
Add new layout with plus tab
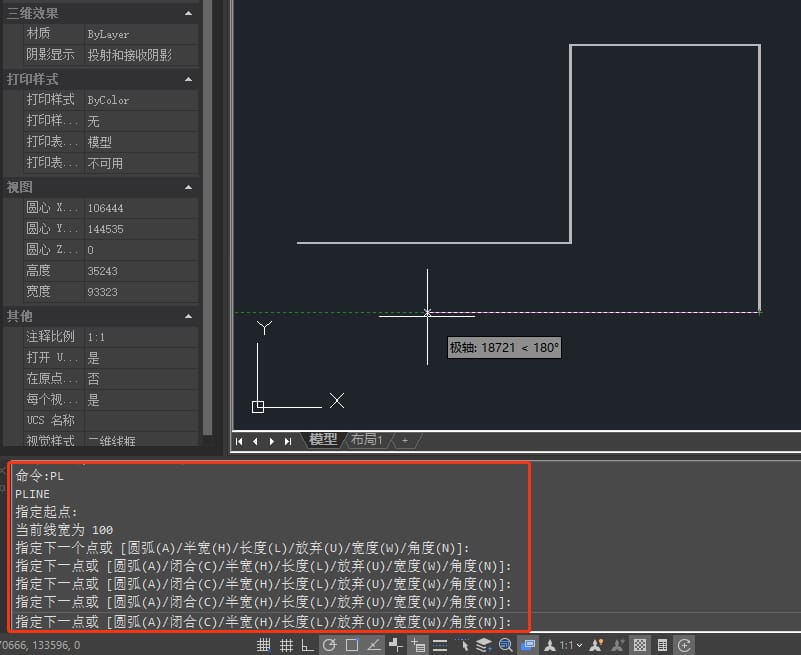click(x=405, y=440)
